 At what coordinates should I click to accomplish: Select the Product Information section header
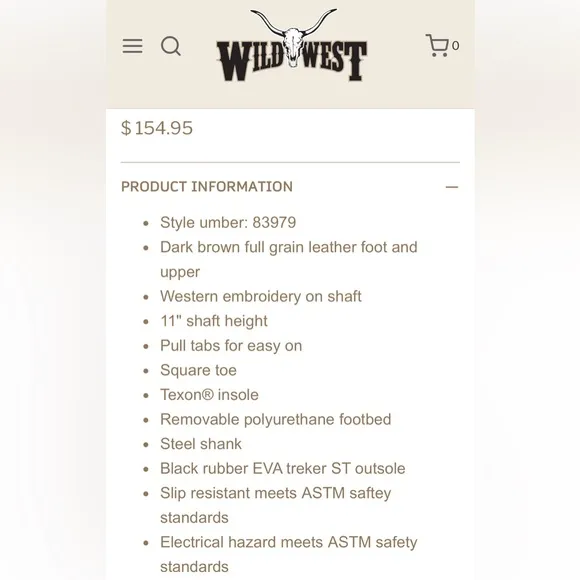click(x=207, y=186)
